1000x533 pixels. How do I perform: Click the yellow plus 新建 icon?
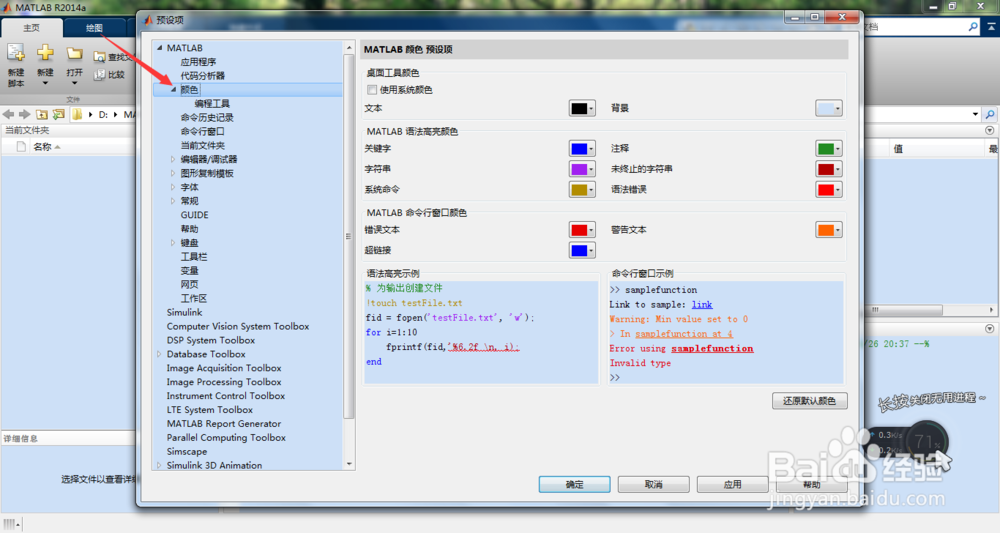point(45,52)
